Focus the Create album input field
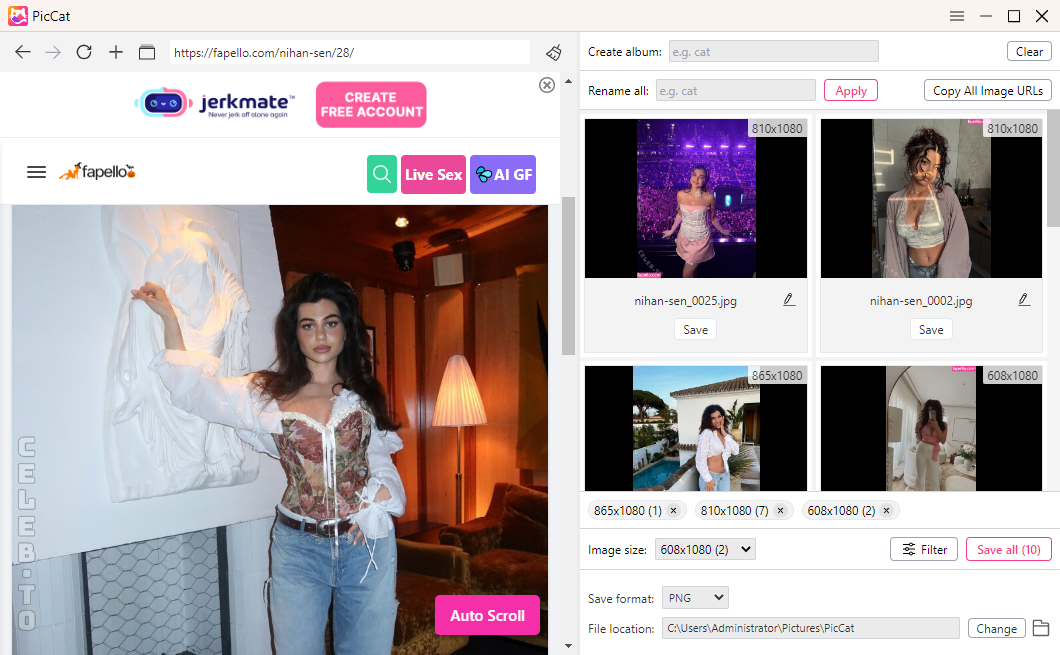This screenshot has width=1060, height=655. click(x=773, y=51)
